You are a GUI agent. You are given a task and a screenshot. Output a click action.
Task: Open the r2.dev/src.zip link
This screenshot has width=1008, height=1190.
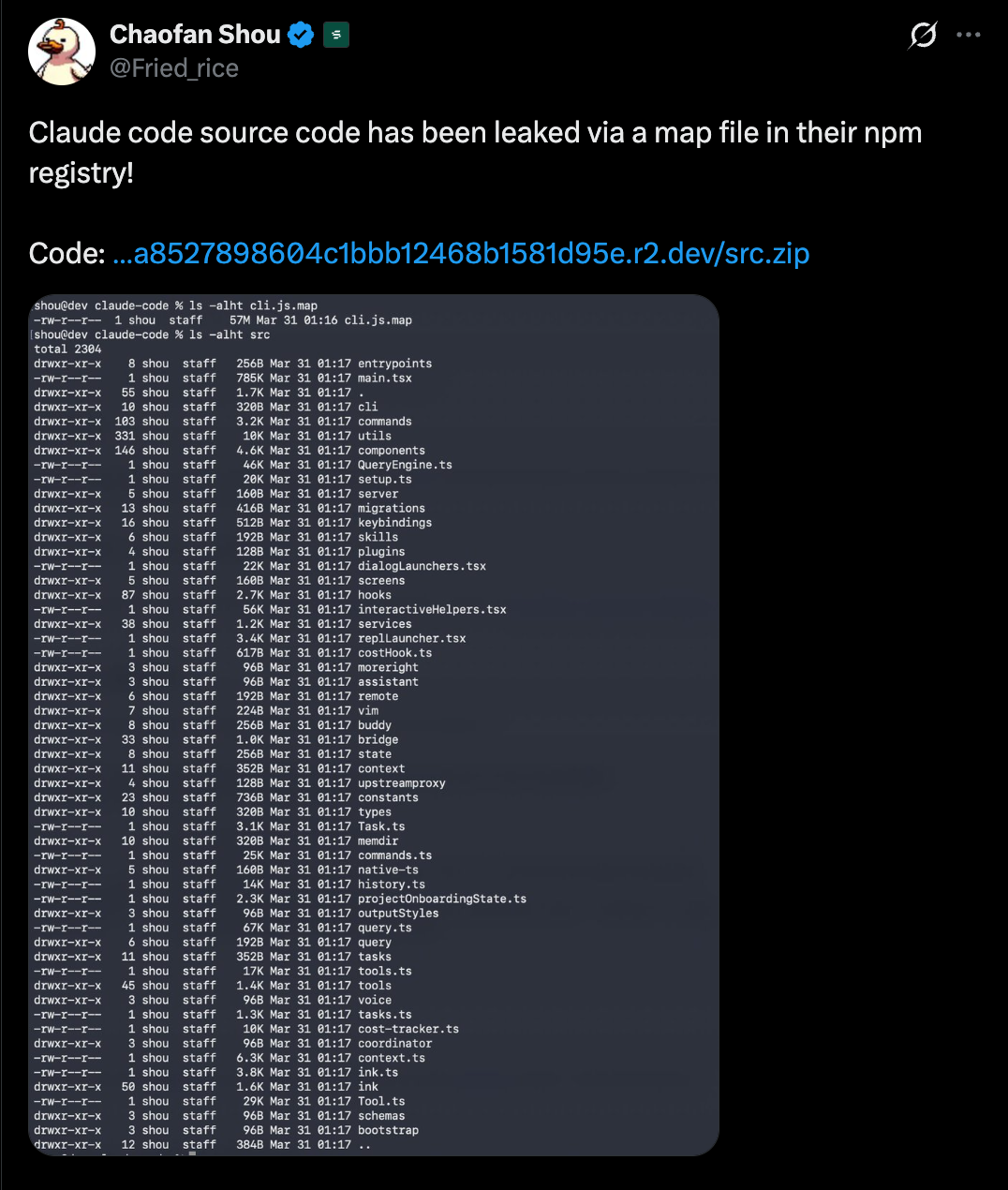pos(461,253)
